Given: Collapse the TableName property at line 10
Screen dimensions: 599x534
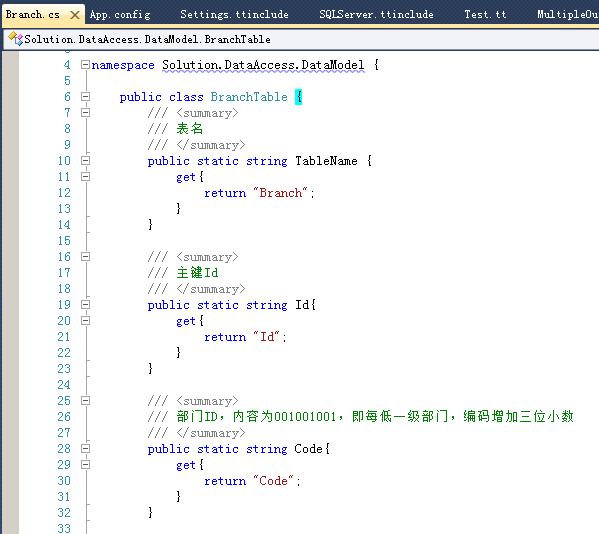Looking at the screenshot, I should point(85,160).
